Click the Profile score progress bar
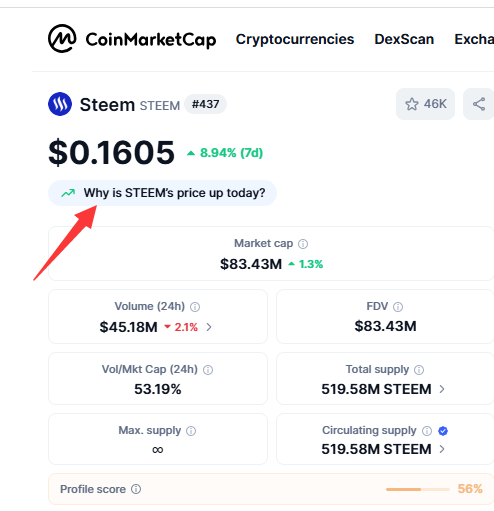Screen dimensions: 494x511 [x=418, y=489]
